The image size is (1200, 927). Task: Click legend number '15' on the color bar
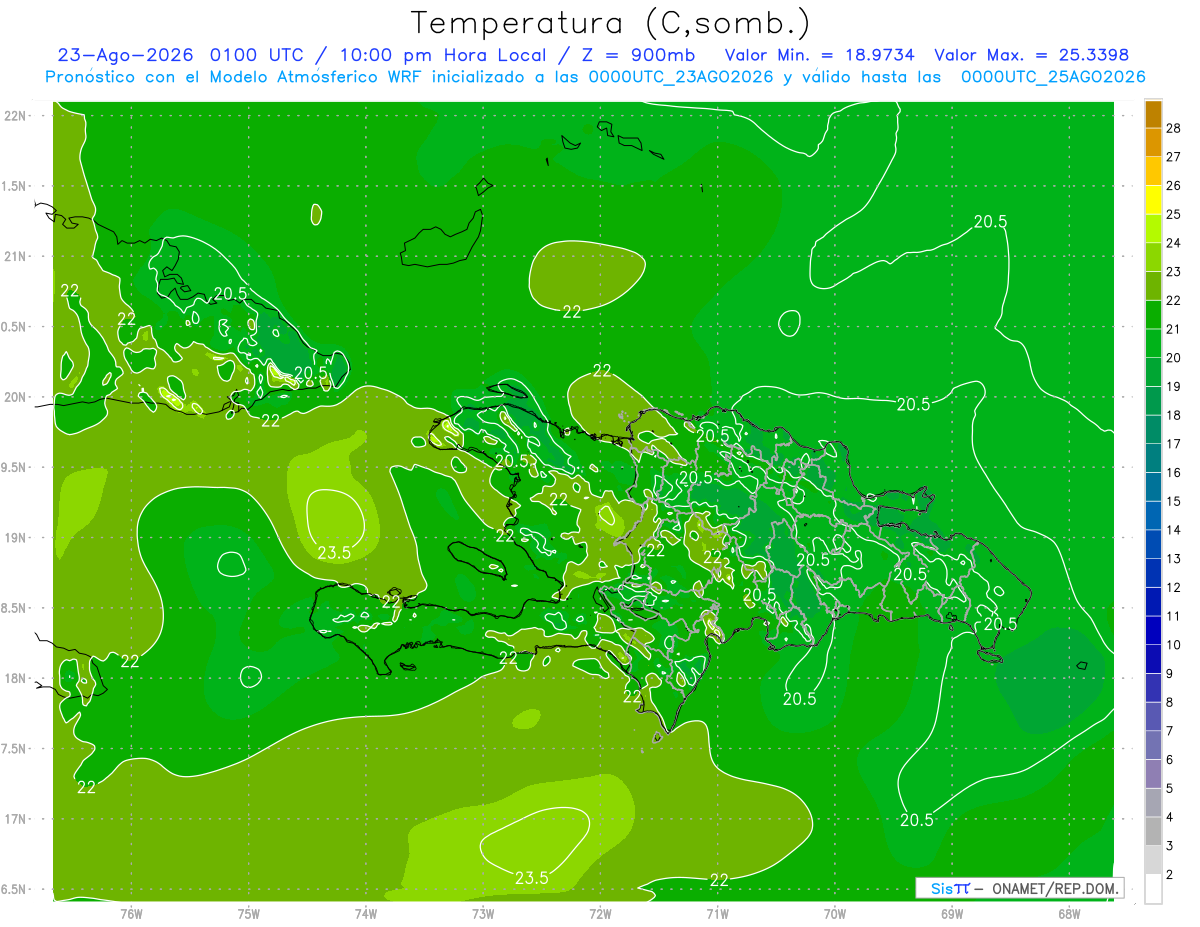tap(1174, 501)
